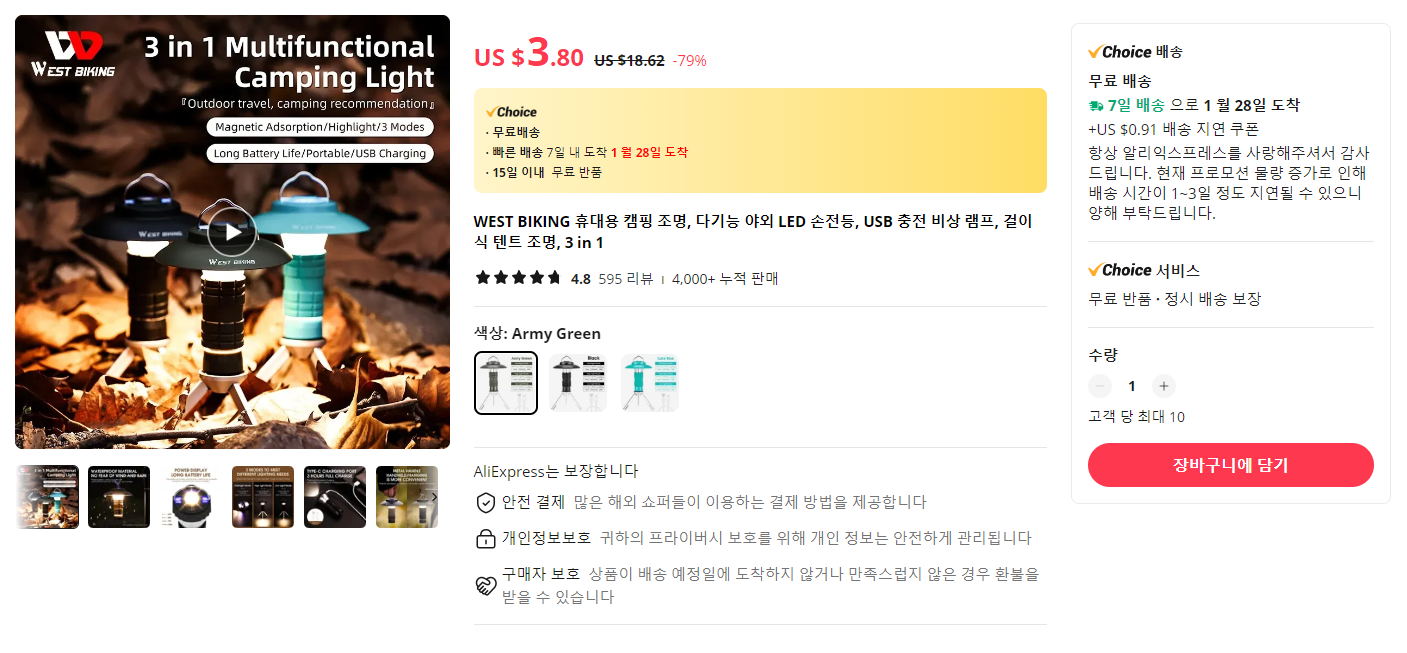Play the product video on main image
Image resolution: width=1407 pixels, height=653 pixels.
[x=232, y=232]
